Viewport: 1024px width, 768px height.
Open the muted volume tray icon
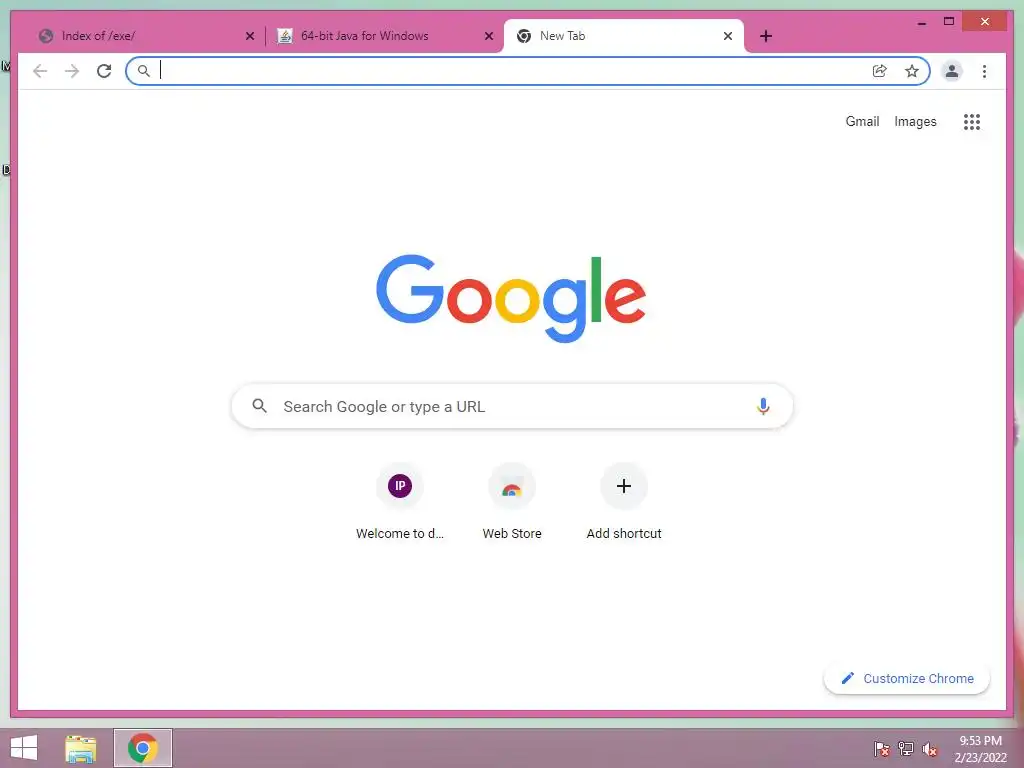[929, 749]
